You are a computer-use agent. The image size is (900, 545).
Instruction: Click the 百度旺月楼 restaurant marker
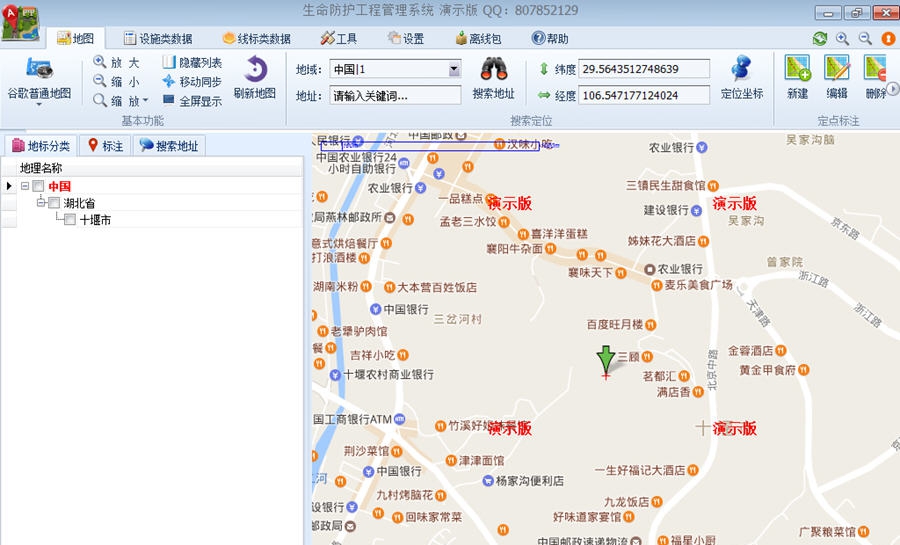click(650, 325)
